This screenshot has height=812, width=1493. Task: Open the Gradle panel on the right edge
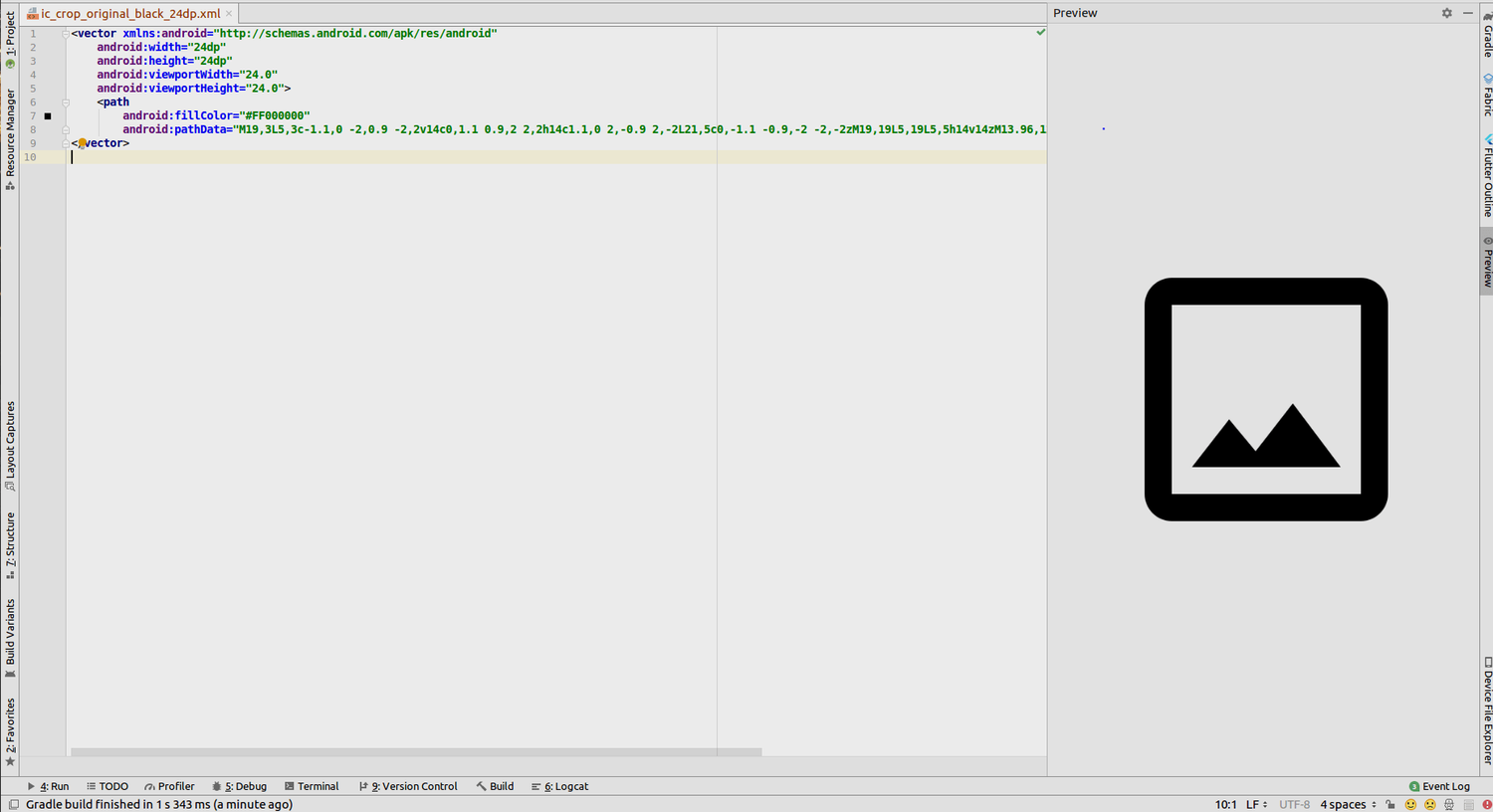(x=1487, y=36)
